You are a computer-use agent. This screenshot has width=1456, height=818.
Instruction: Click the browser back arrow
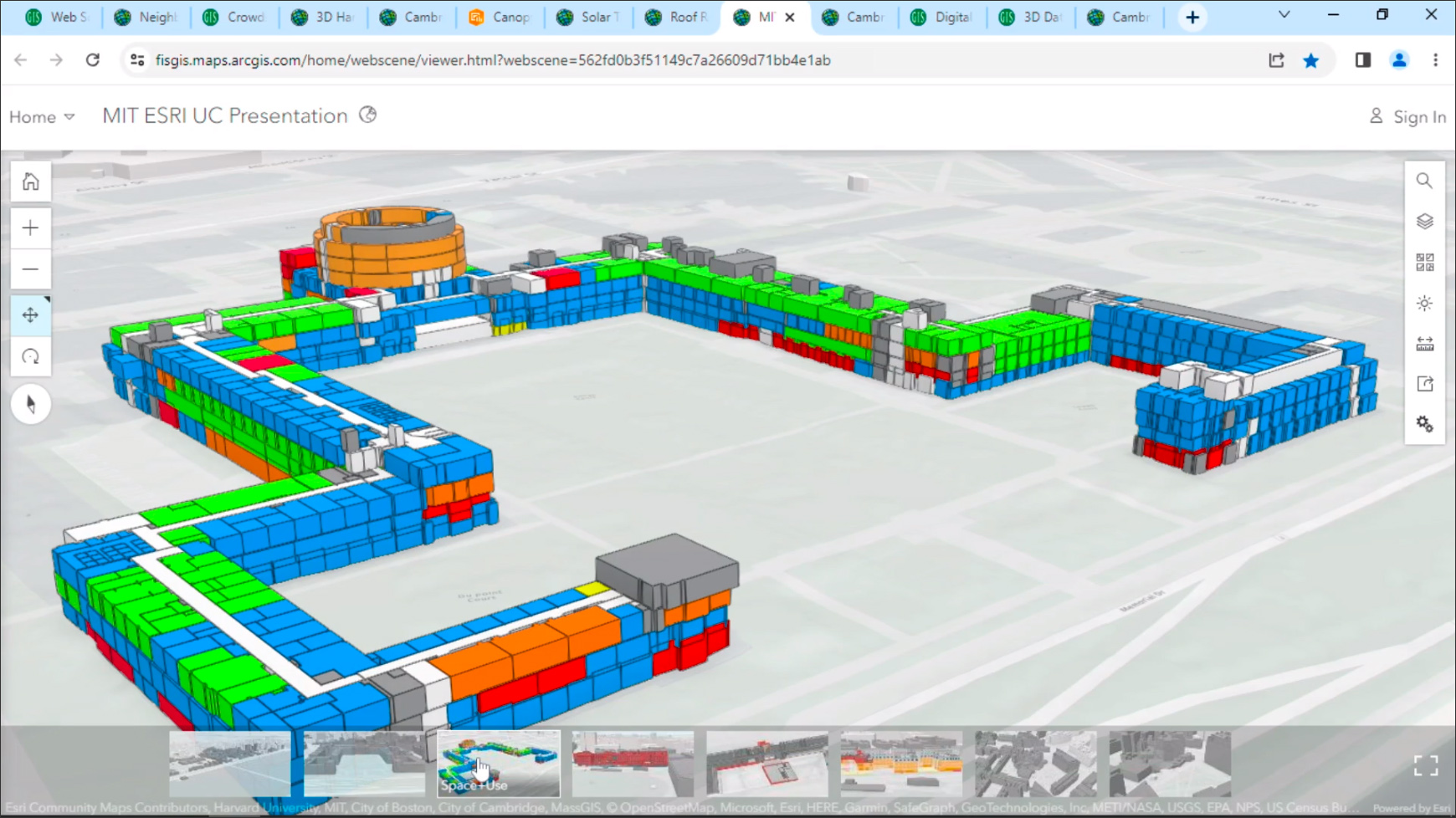21,60
